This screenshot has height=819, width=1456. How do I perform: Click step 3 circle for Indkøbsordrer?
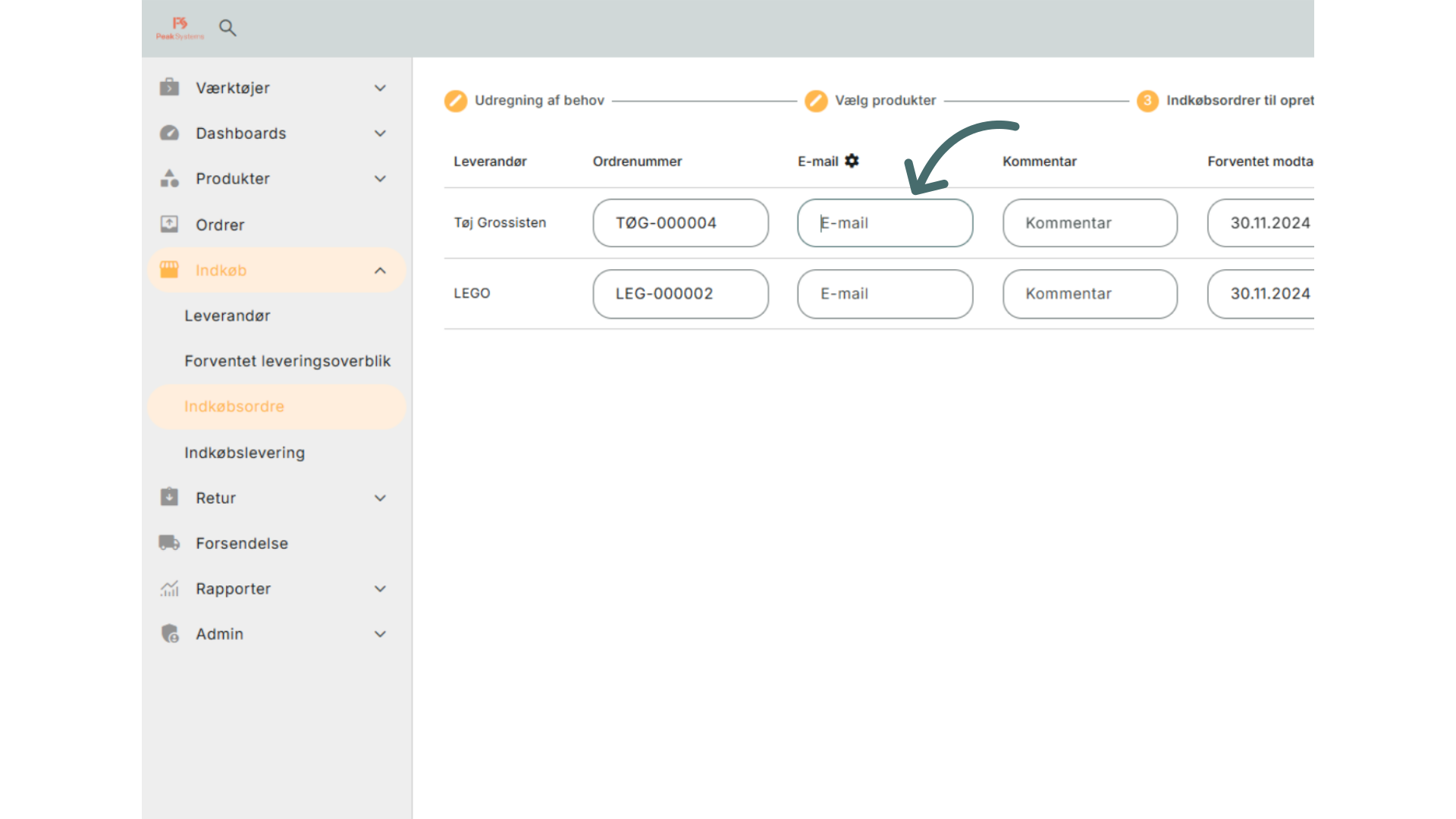[x=1147, y=100]
